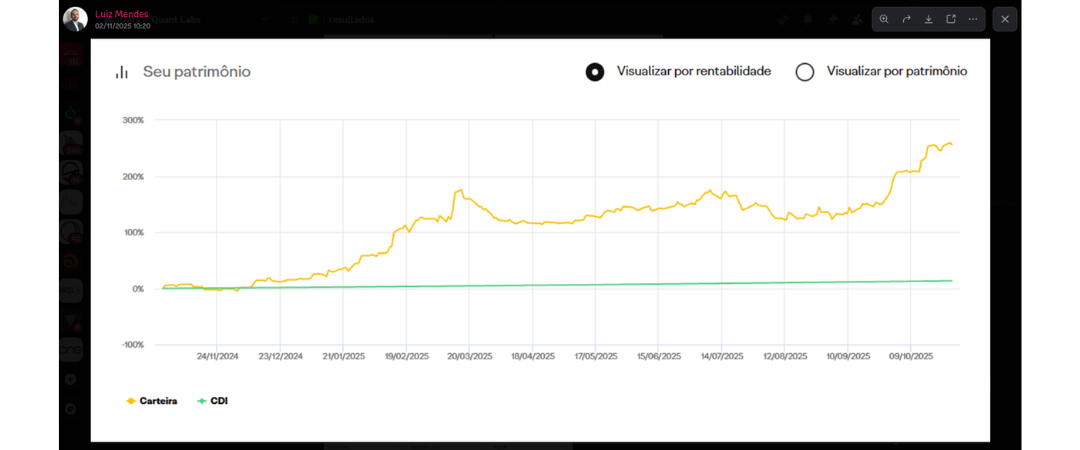Select 'Visualizar por patrimônio' radio button
This screenshot has height=450, width=1080.
pyautogui.click(x=805, y=72)
